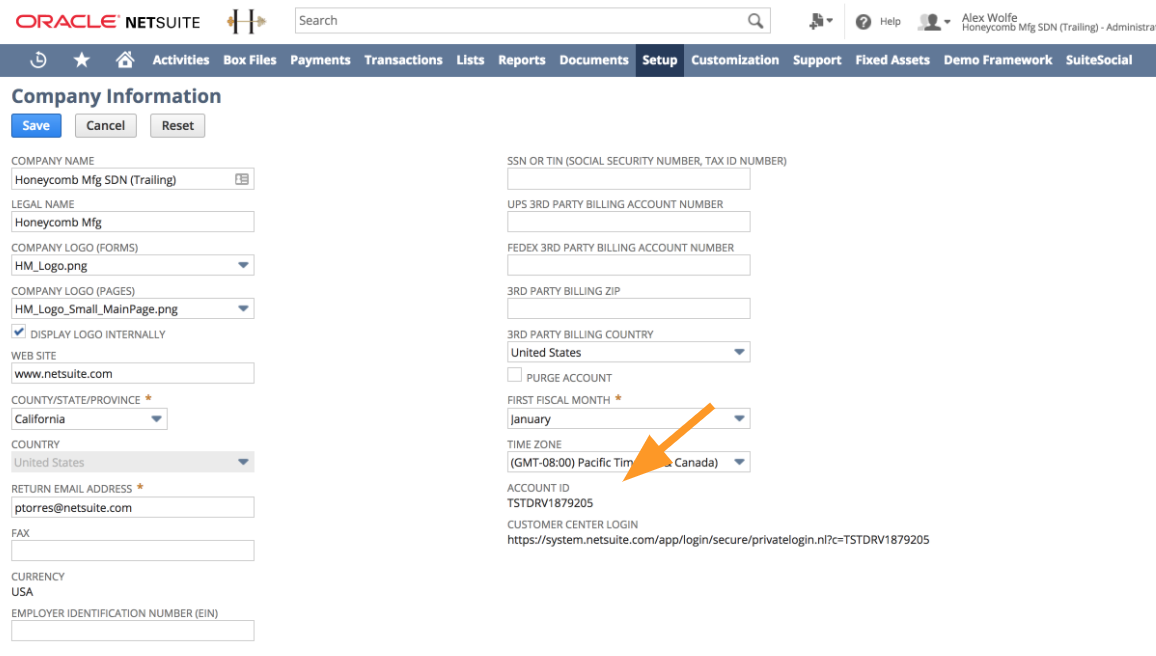Click the Save button
The height and width of the screenshot is (656, 1156).
(36, 125)
